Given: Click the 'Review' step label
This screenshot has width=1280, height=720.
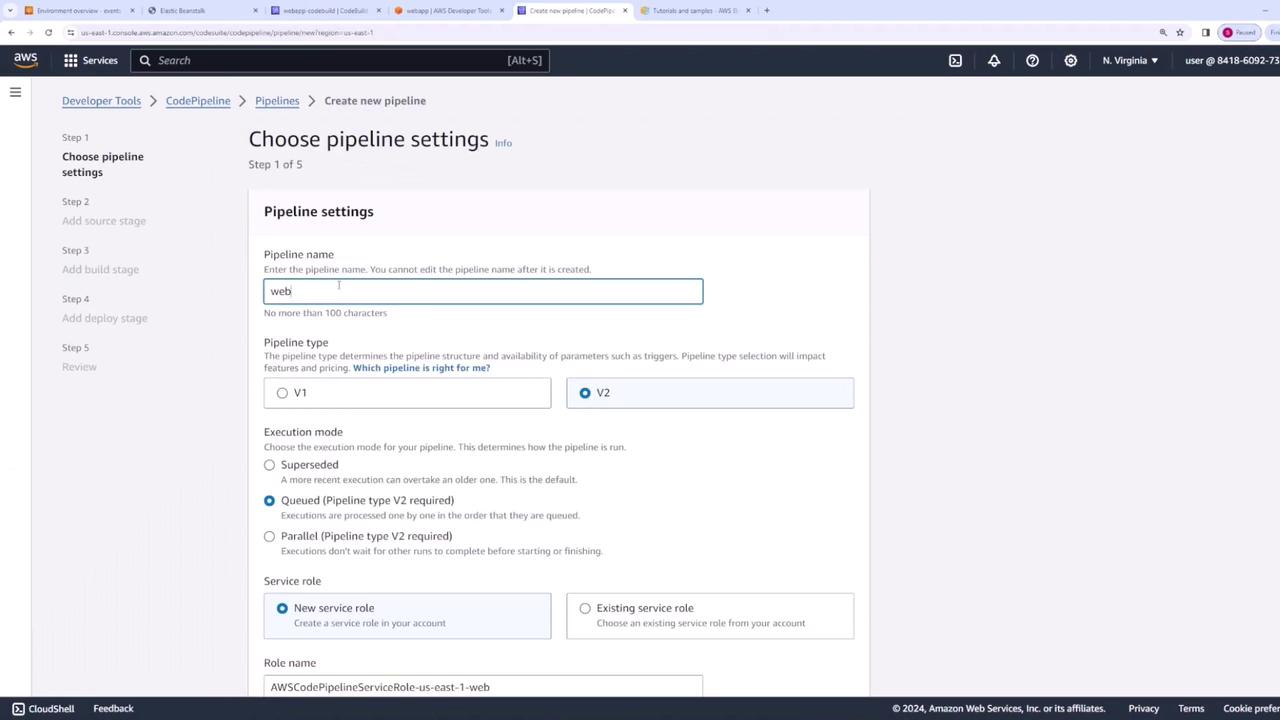Looking at the screenshot, I should click(79, 367).
